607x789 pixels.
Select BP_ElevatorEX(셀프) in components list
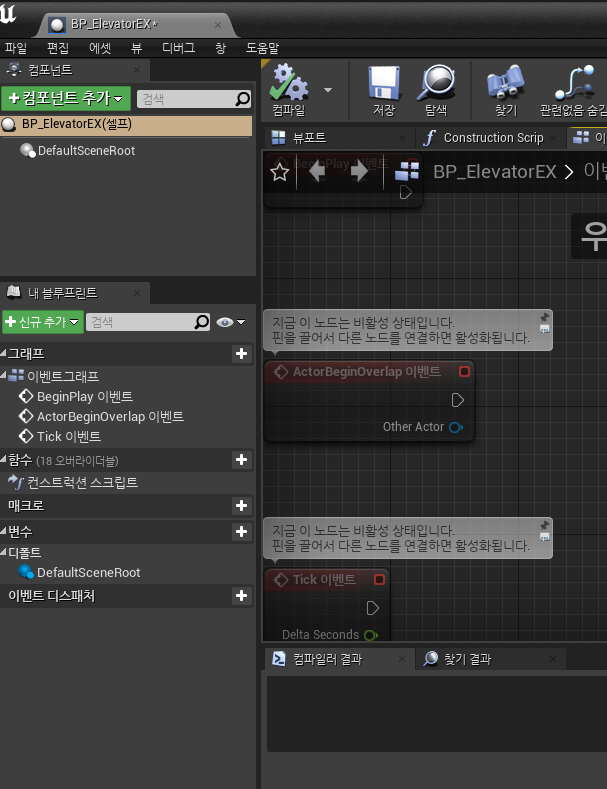[126, 125]
